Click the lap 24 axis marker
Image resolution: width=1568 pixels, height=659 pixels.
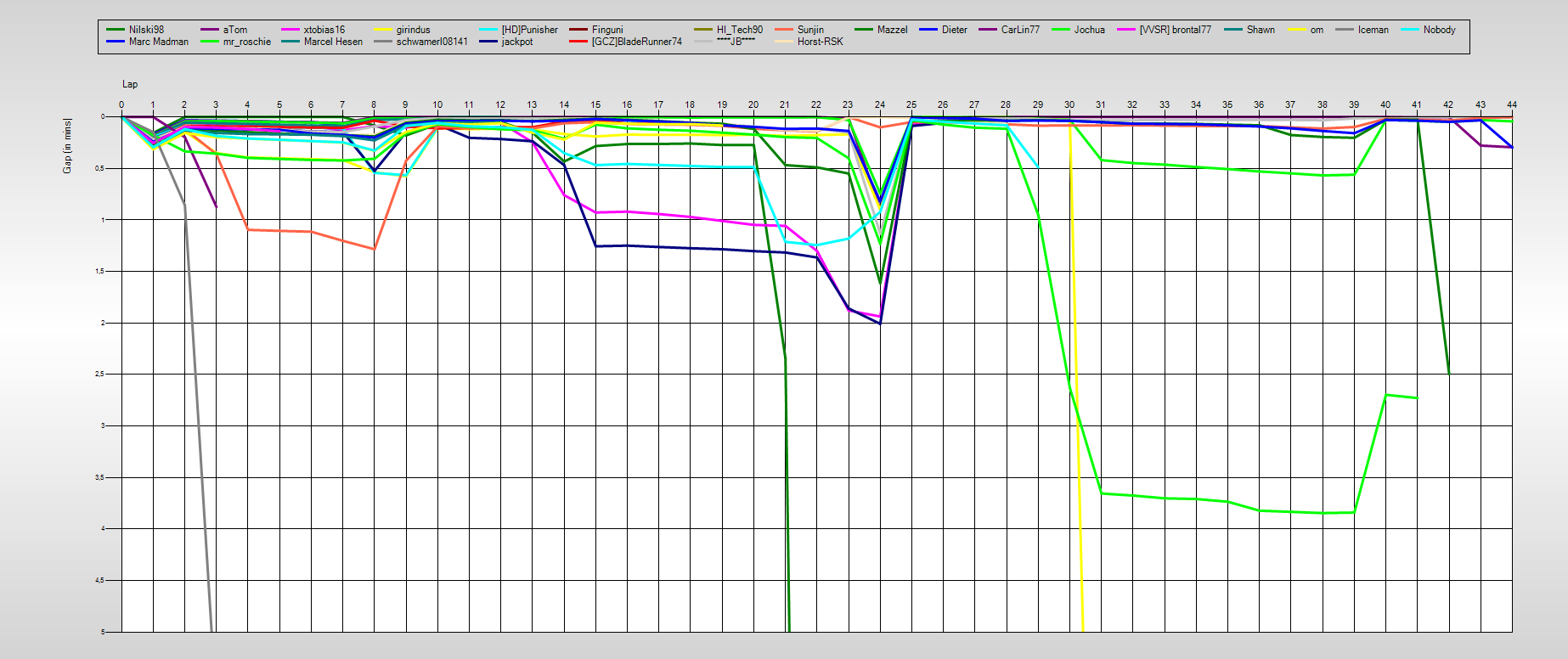[880, 105]
